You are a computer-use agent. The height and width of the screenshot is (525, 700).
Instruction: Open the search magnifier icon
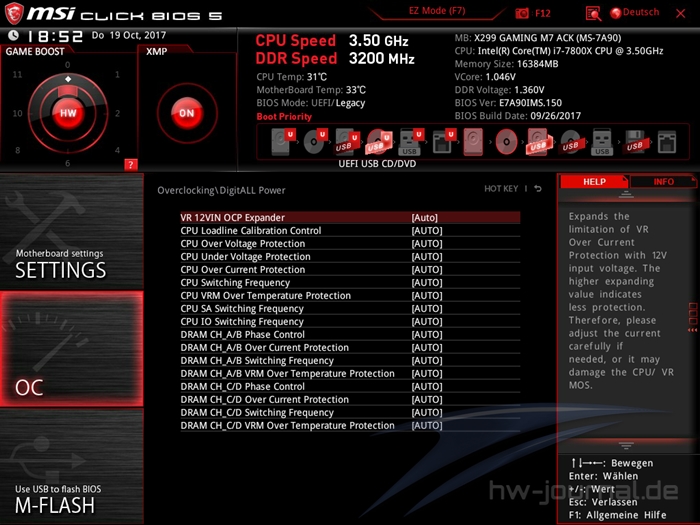click(593, 13)
